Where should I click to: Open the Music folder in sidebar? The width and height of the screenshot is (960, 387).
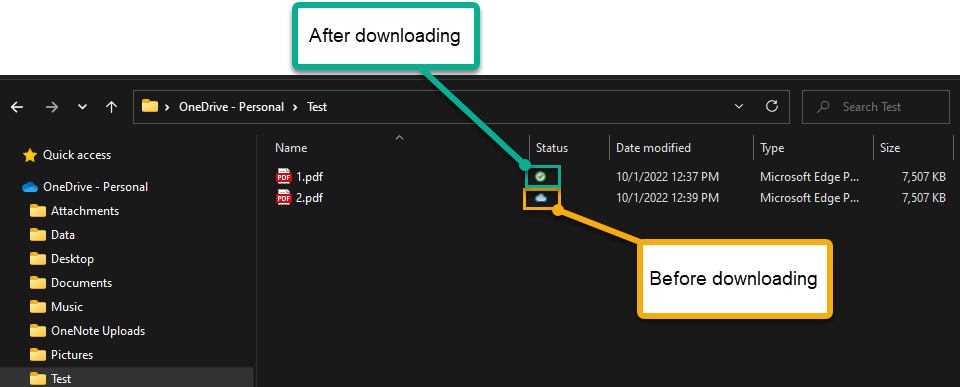[67, 307]
